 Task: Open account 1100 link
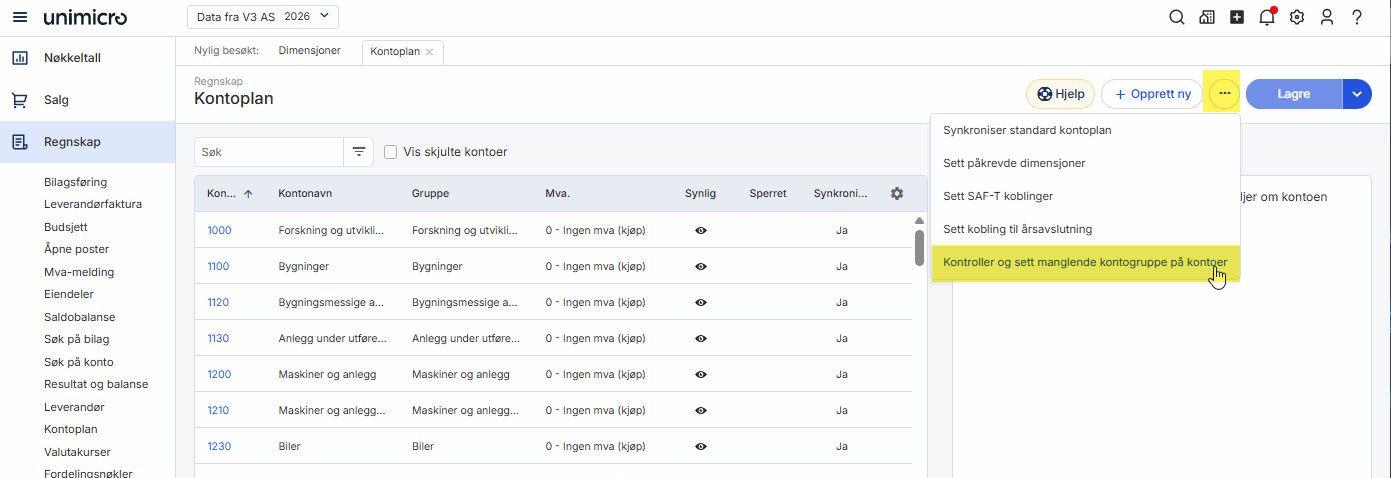[219, 267]
